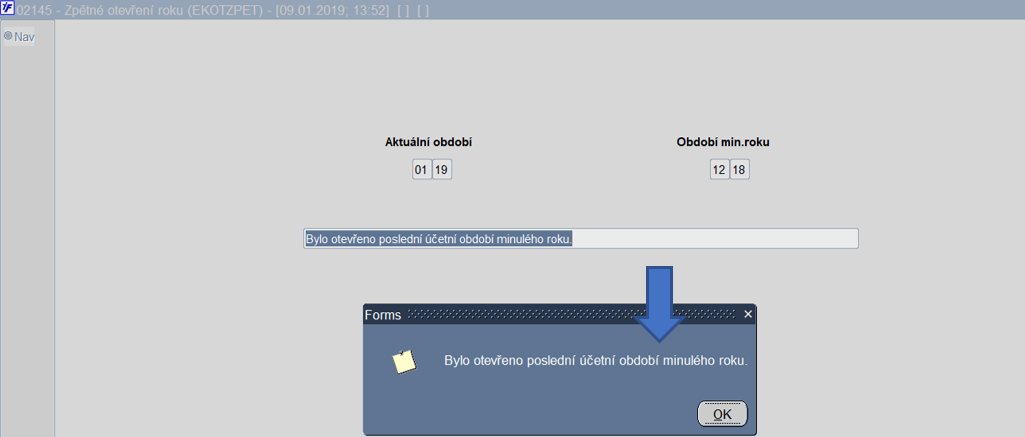Image resolution: width=1025 pixels, height=437 pixels.
Task: Click Období min.roku month field 12
Action: click(x=720, y=170)
